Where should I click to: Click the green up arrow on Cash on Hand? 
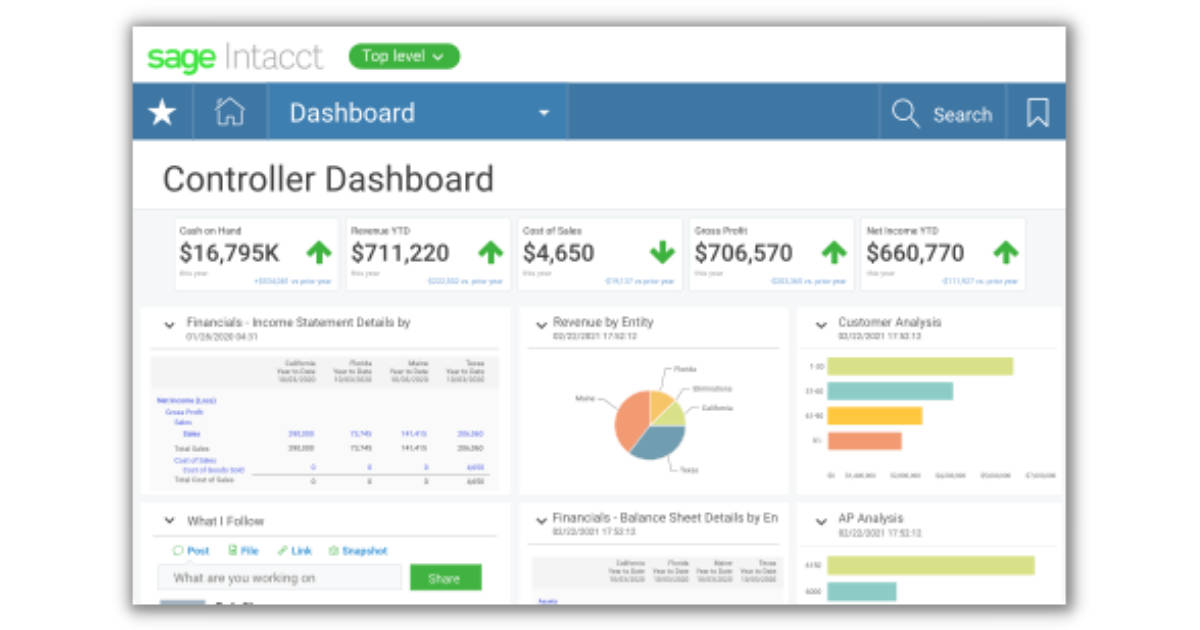click(318, 252)
